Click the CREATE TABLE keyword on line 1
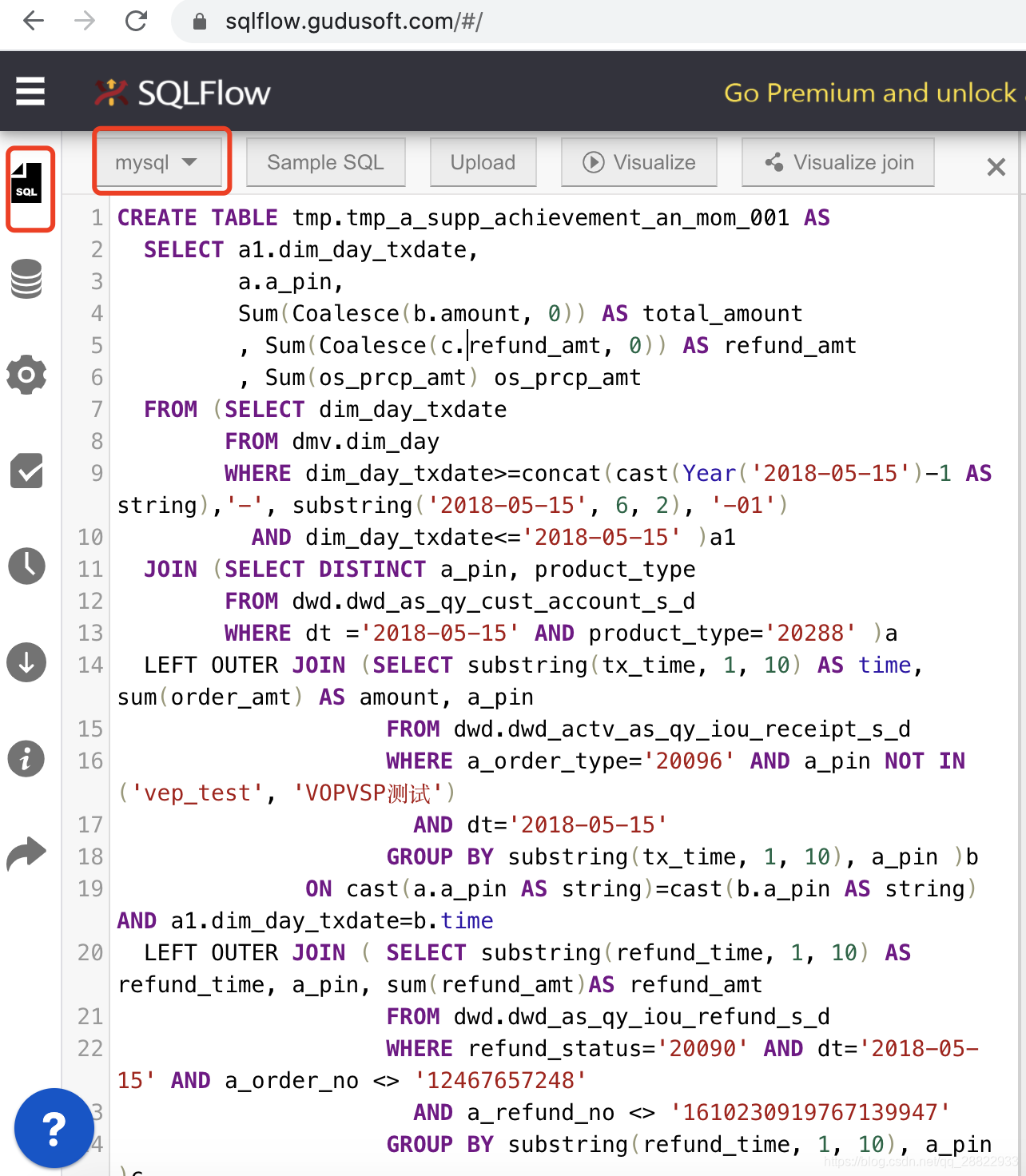This screenshot has height=1176, width=1026. 197,217
